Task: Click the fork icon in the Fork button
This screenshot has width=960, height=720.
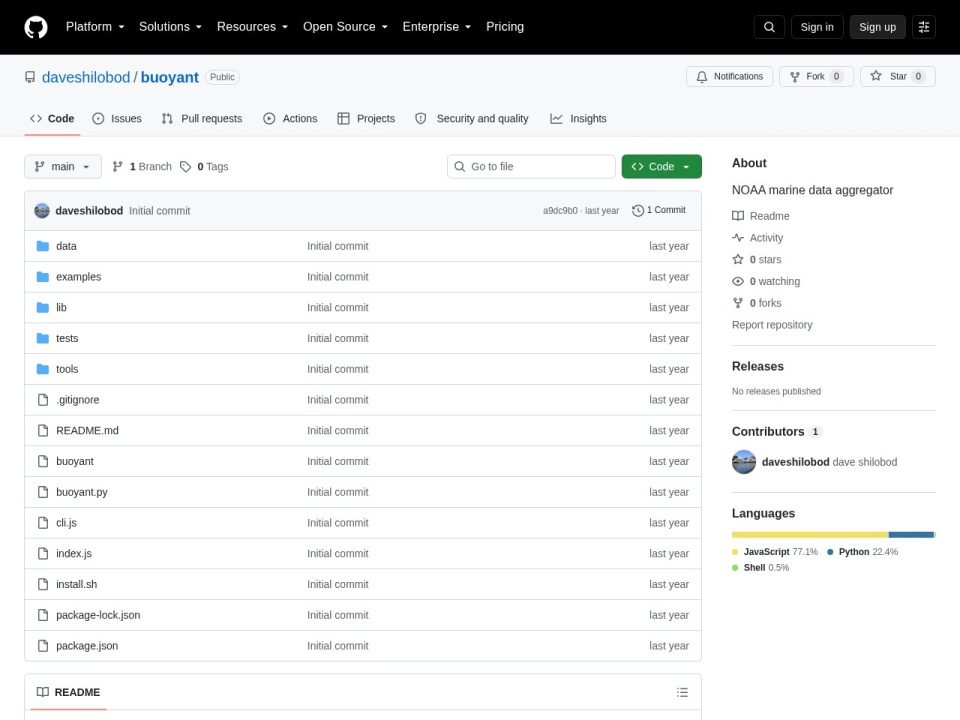Action: (x=795, y=77)
